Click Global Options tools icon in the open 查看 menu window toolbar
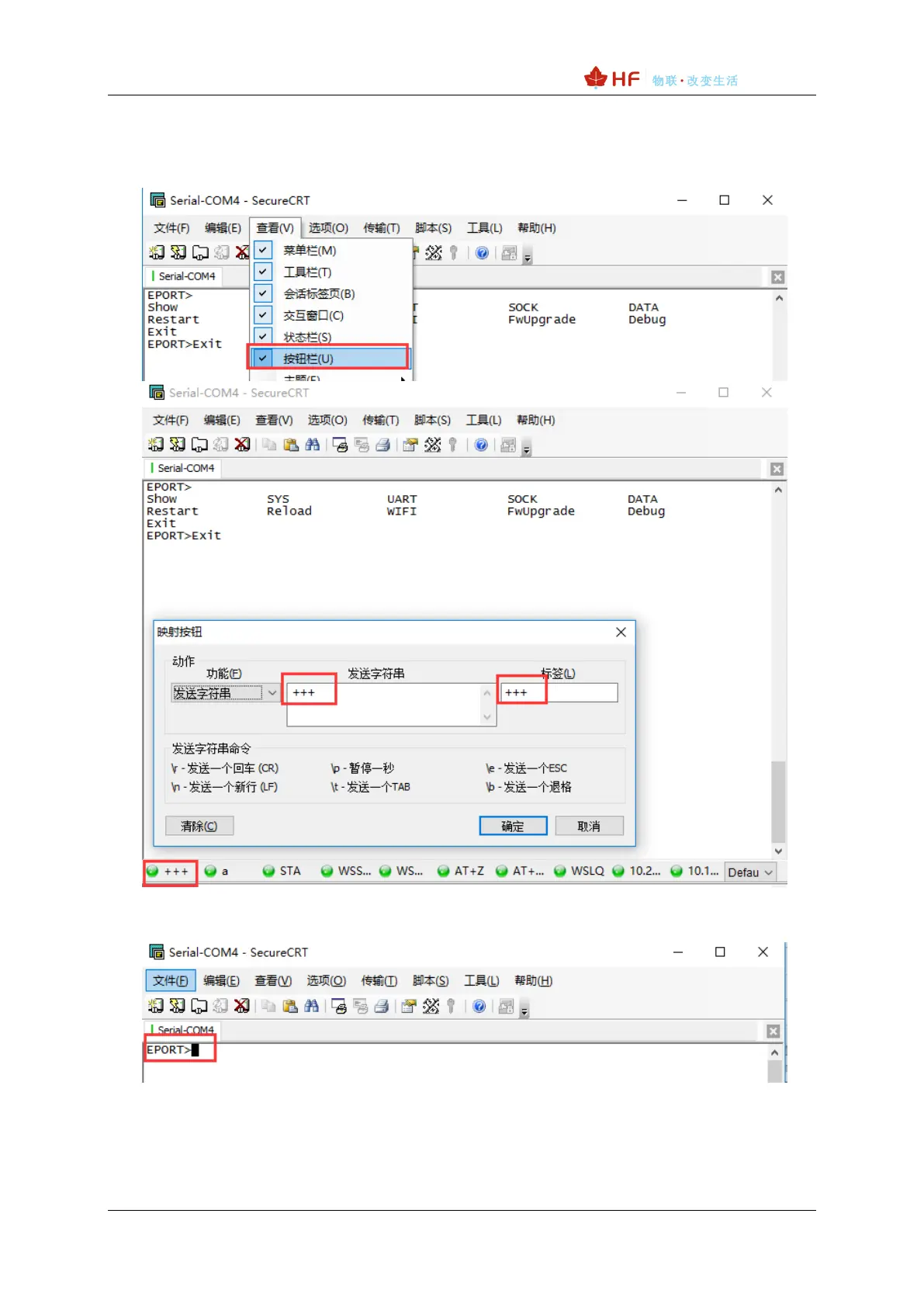Screen dimensions: 924x1307 (x=434, y=253)
